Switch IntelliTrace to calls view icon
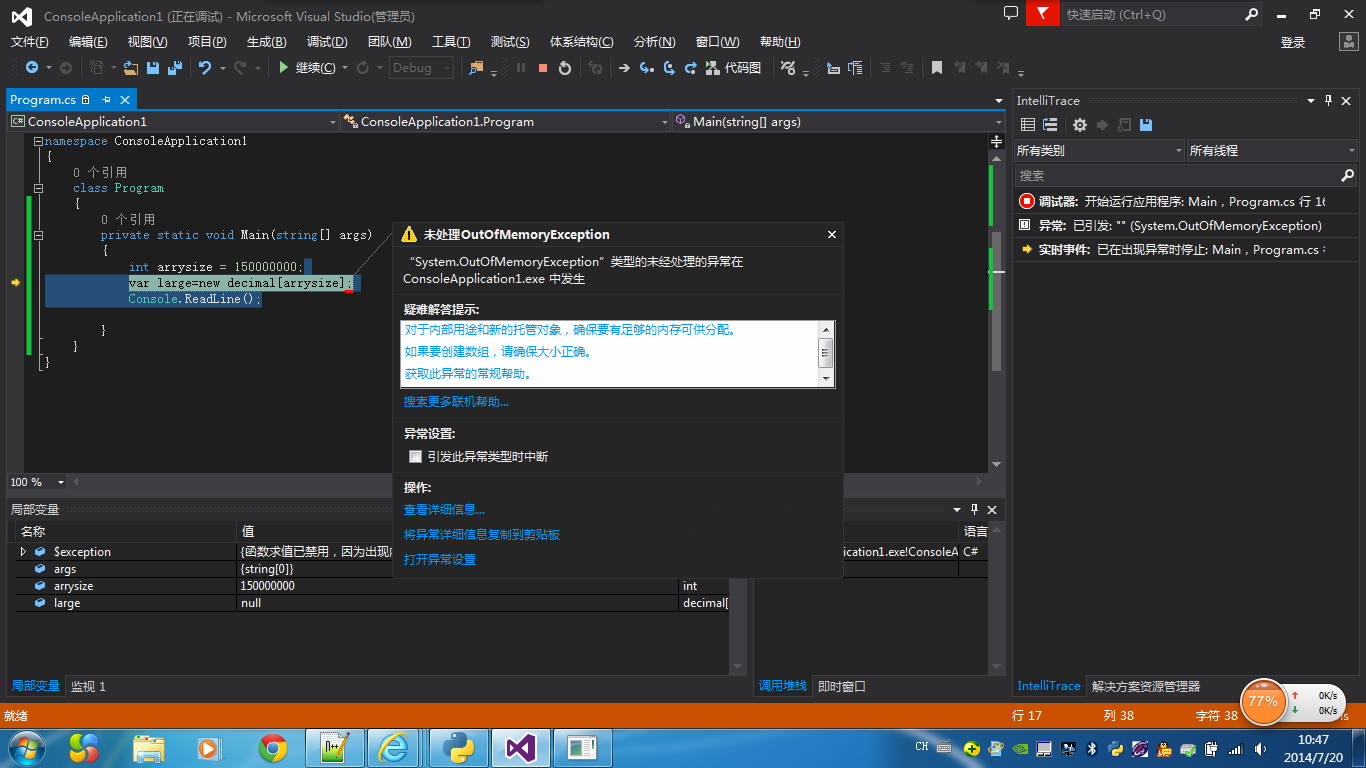Image resolution: width=1366 pixels, height=768 pixels. click(1050, 125)
